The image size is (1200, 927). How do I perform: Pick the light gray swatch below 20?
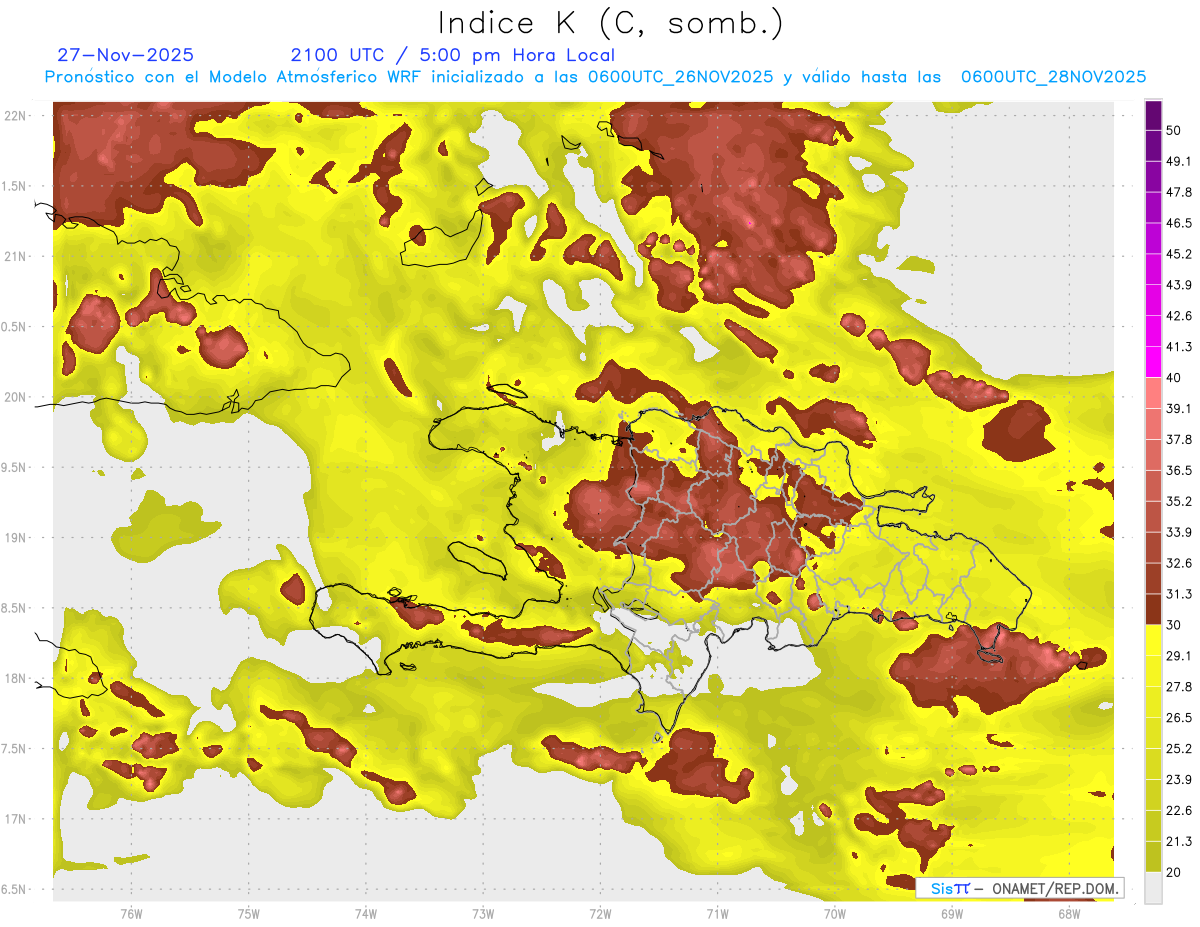point(1153,888)
